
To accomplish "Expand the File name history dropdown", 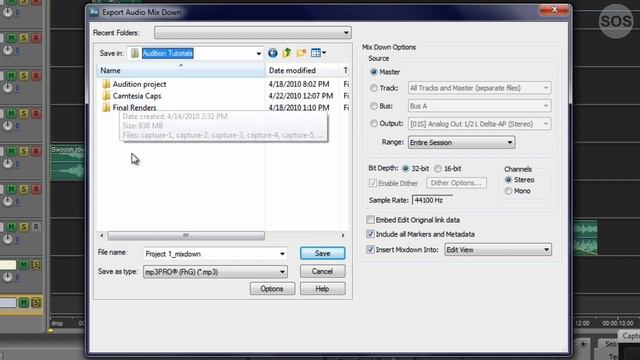I will coord(282,254).
